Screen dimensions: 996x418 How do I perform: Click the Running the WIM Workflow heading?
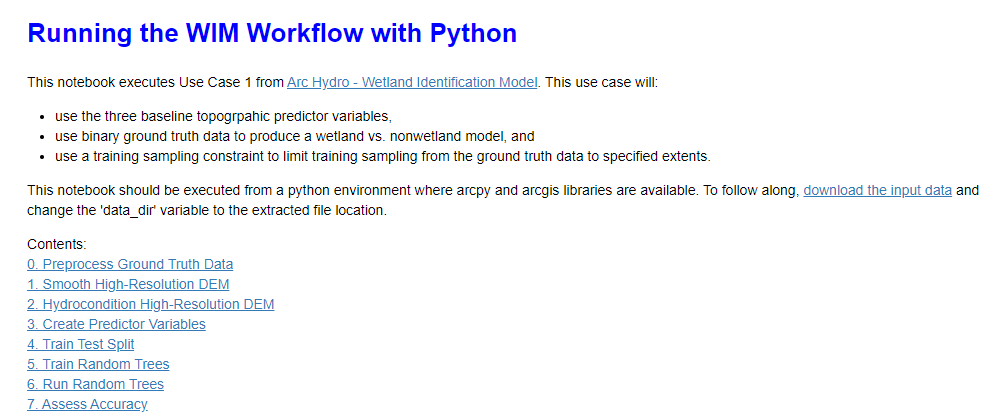point(272,33)
